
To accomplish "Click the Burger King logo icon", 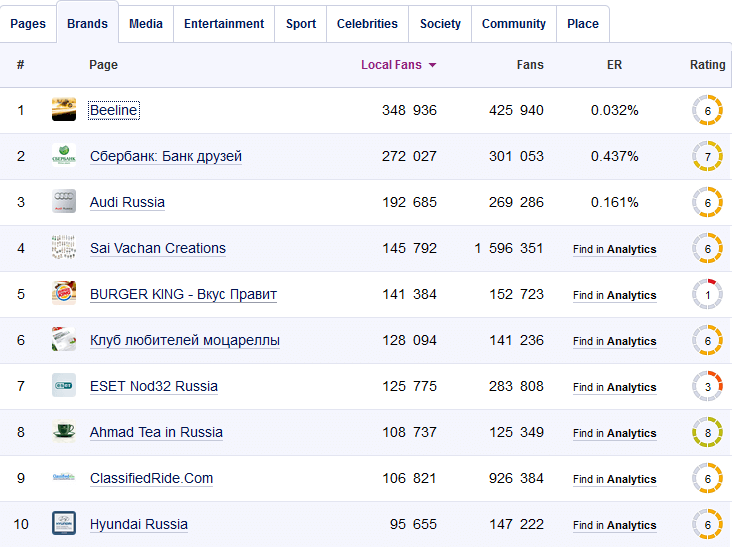I will pos(64,294).
